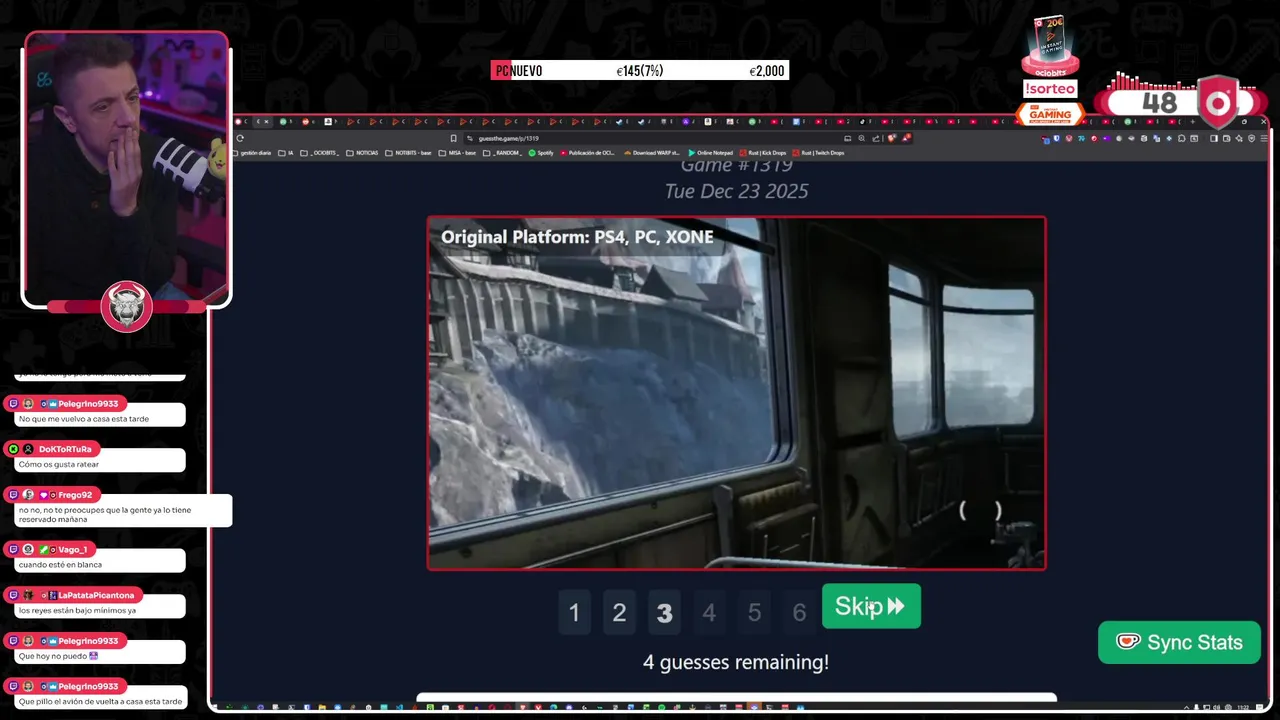Share this page via address bar share icon
The height and width of the screenshot is (720, 1280).
point(875,138)
